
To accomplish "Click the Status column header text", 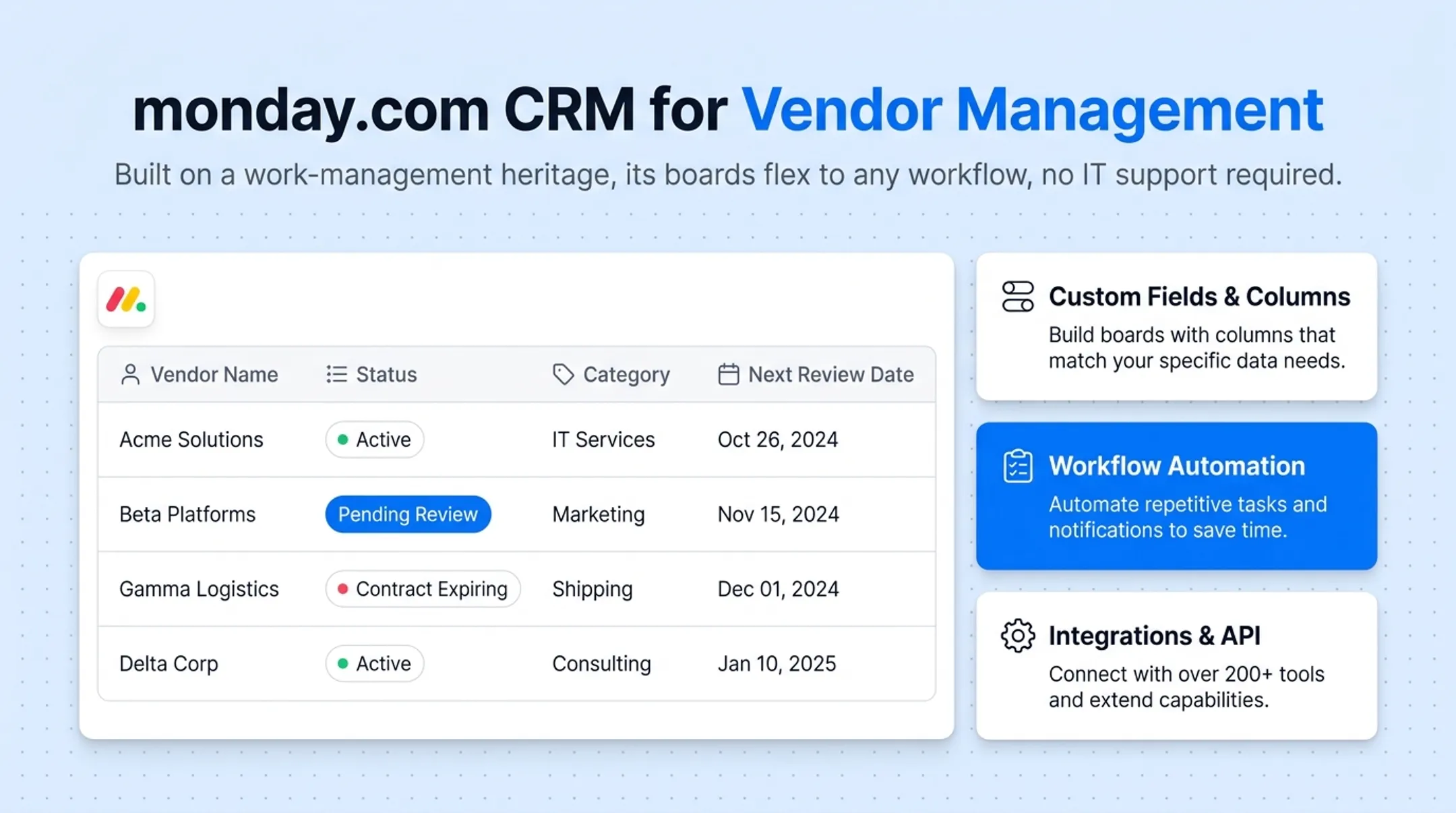I will [x=386, y=374].
